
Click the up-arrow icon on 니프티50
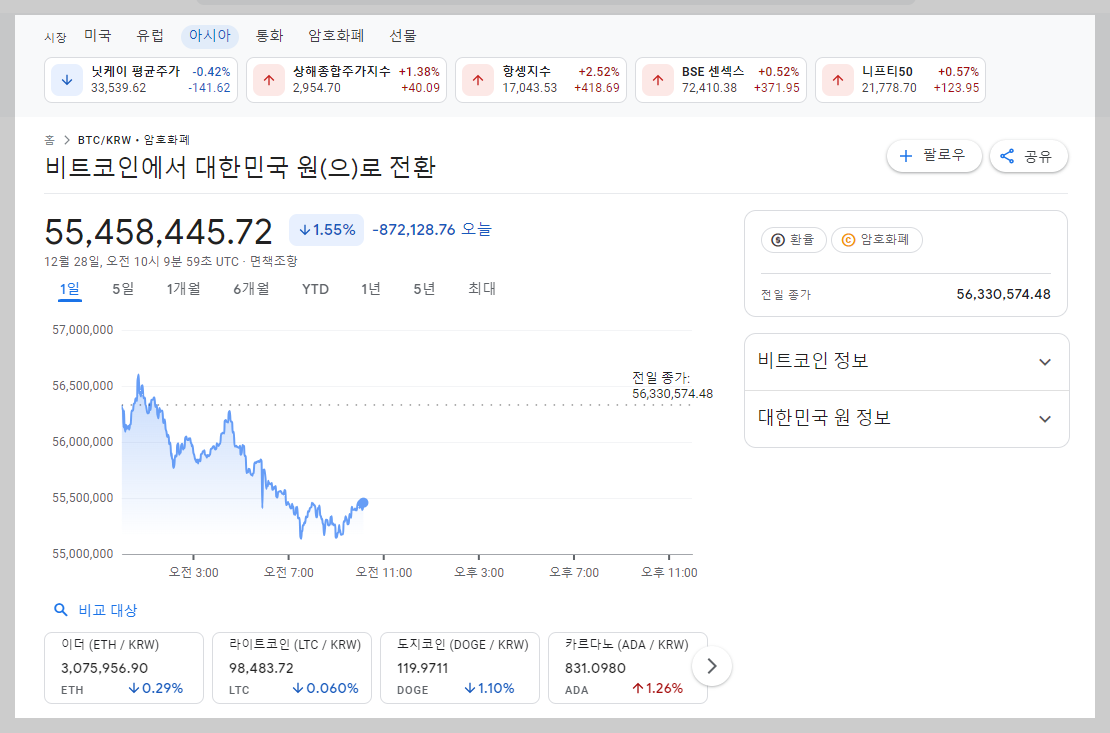tap(836, 79)
